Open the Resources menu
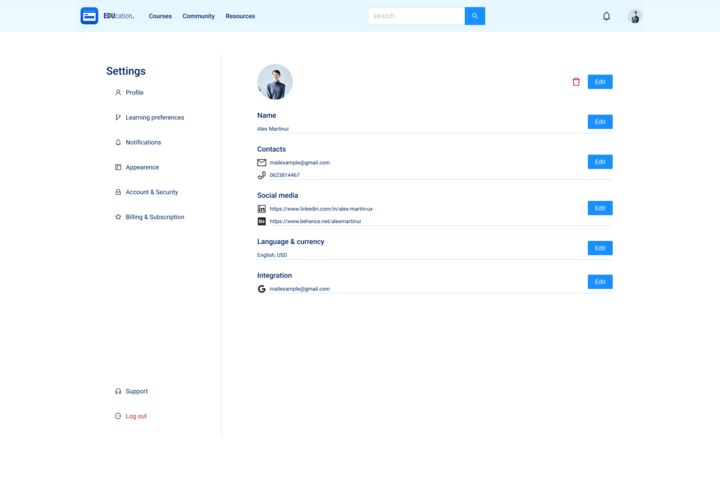This screenshot has height=480, width=720. 240,16
